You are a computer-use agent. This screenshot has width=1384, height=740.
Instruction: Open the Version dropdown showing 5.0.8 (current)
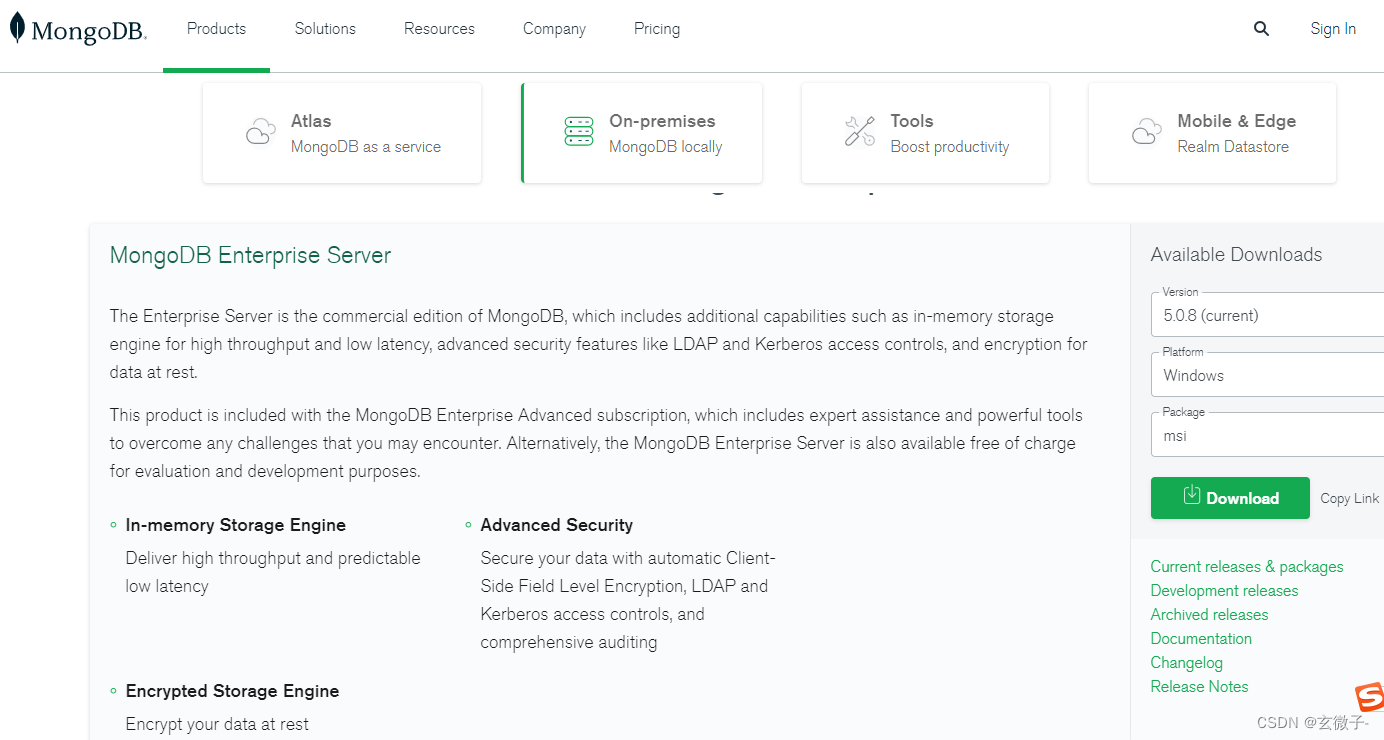[x=1267, y=315]
